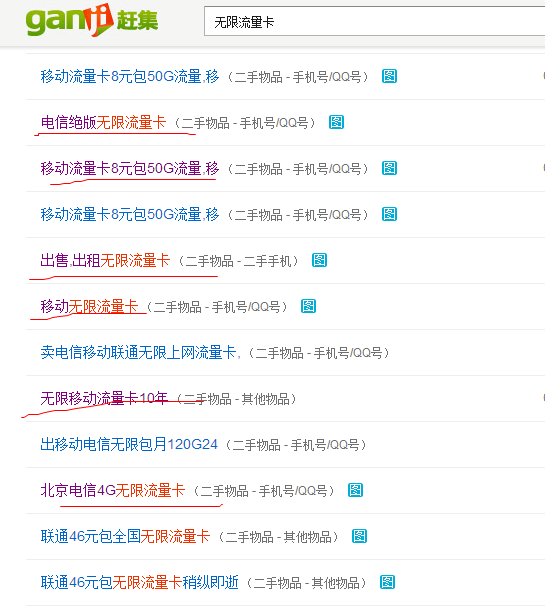Image resolution: width=545 pixels, height=606 pixels.
Task: Open the 电信绝版无限流量卡 listing
Action: point(103,123)
